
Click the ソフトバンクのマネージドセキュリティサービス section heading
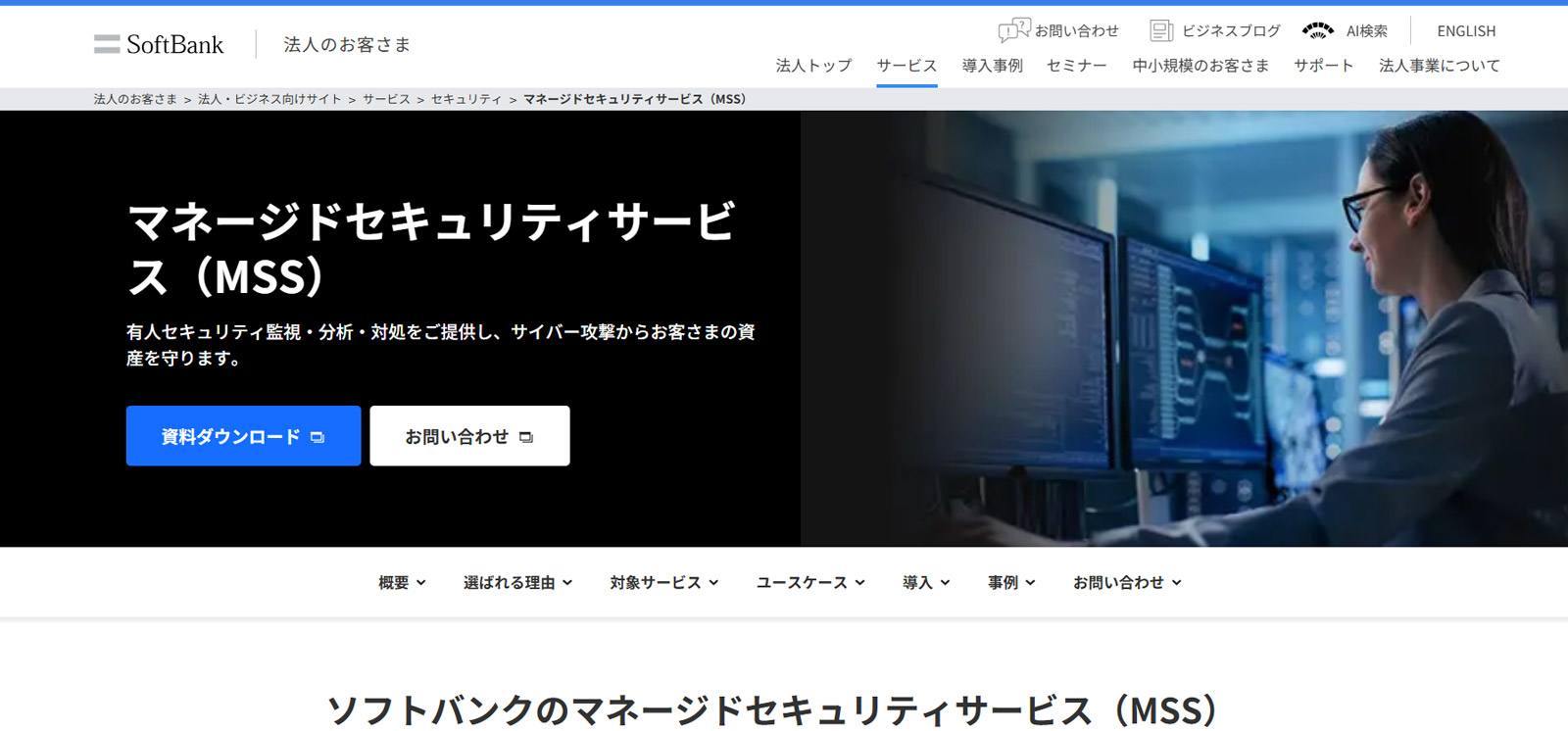tap(774, 710)
